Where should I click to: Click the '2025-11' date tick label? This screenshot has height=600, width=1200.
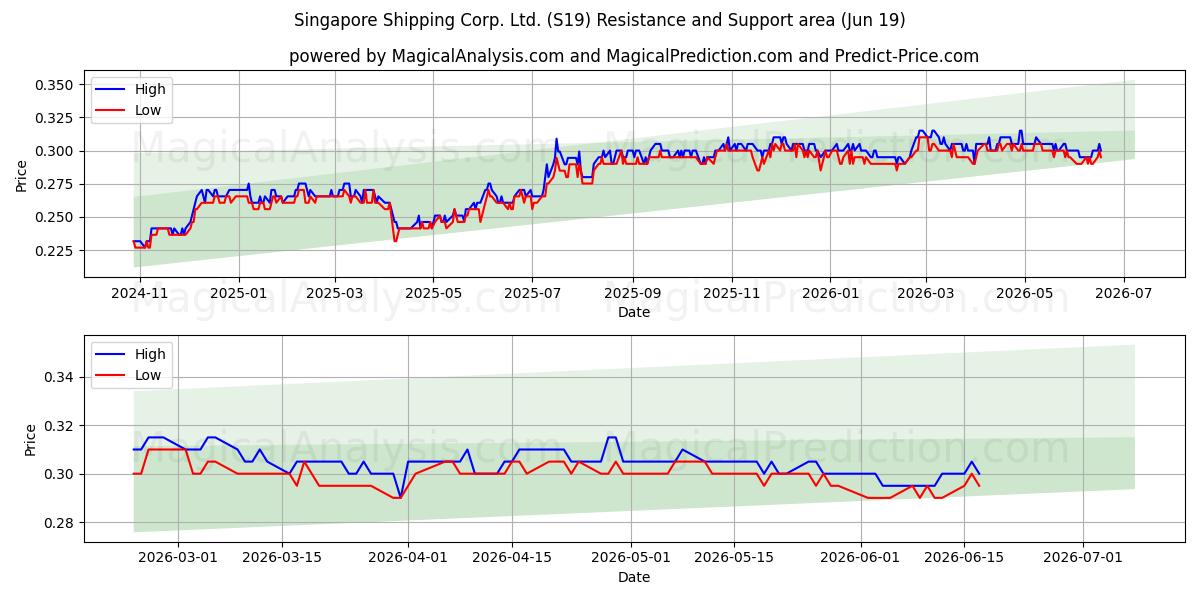[x=731, y=293]
